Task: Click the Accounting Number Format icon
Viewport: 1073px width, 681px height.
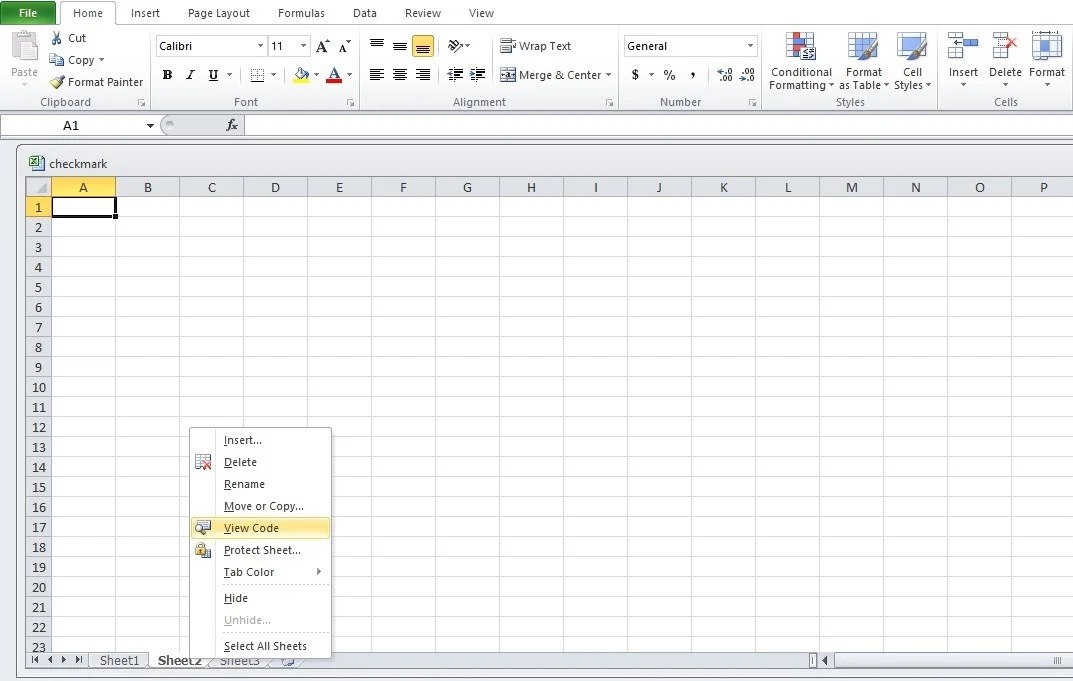Action: tap(637, 74)
